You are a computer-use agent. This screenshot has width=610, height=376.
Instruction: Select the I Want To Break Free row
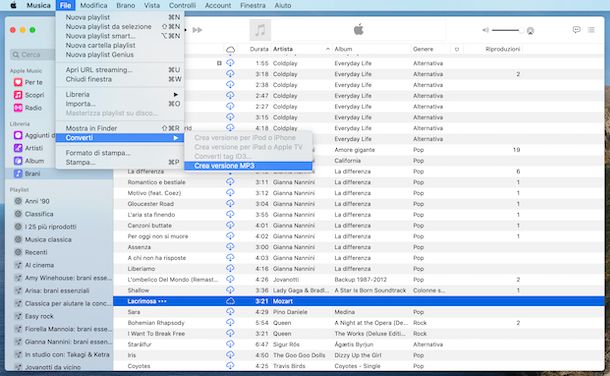pos(359,334)
